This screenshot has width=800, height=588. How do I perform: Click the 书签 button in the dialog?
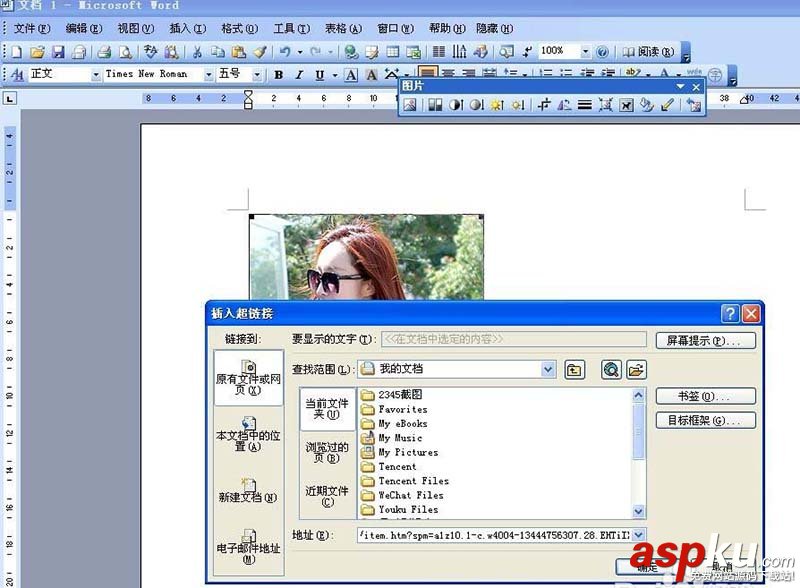click(707, 396)
